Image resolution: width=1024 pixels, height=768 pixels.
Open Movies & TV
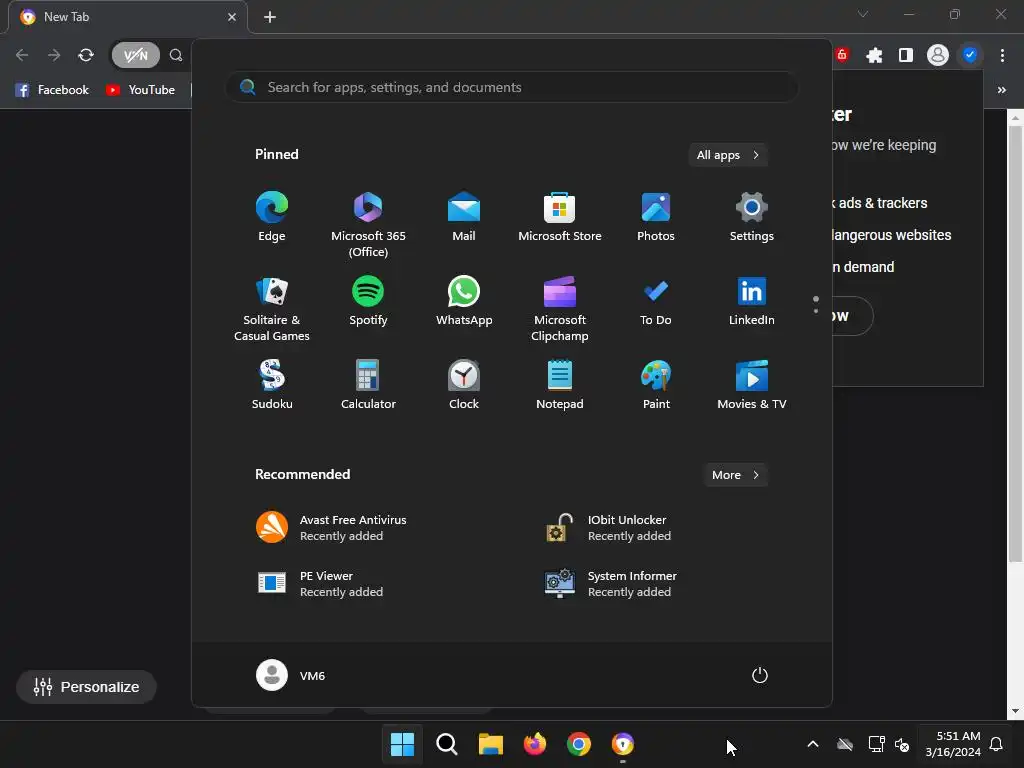pyautogui.click(x=752, y=385)
